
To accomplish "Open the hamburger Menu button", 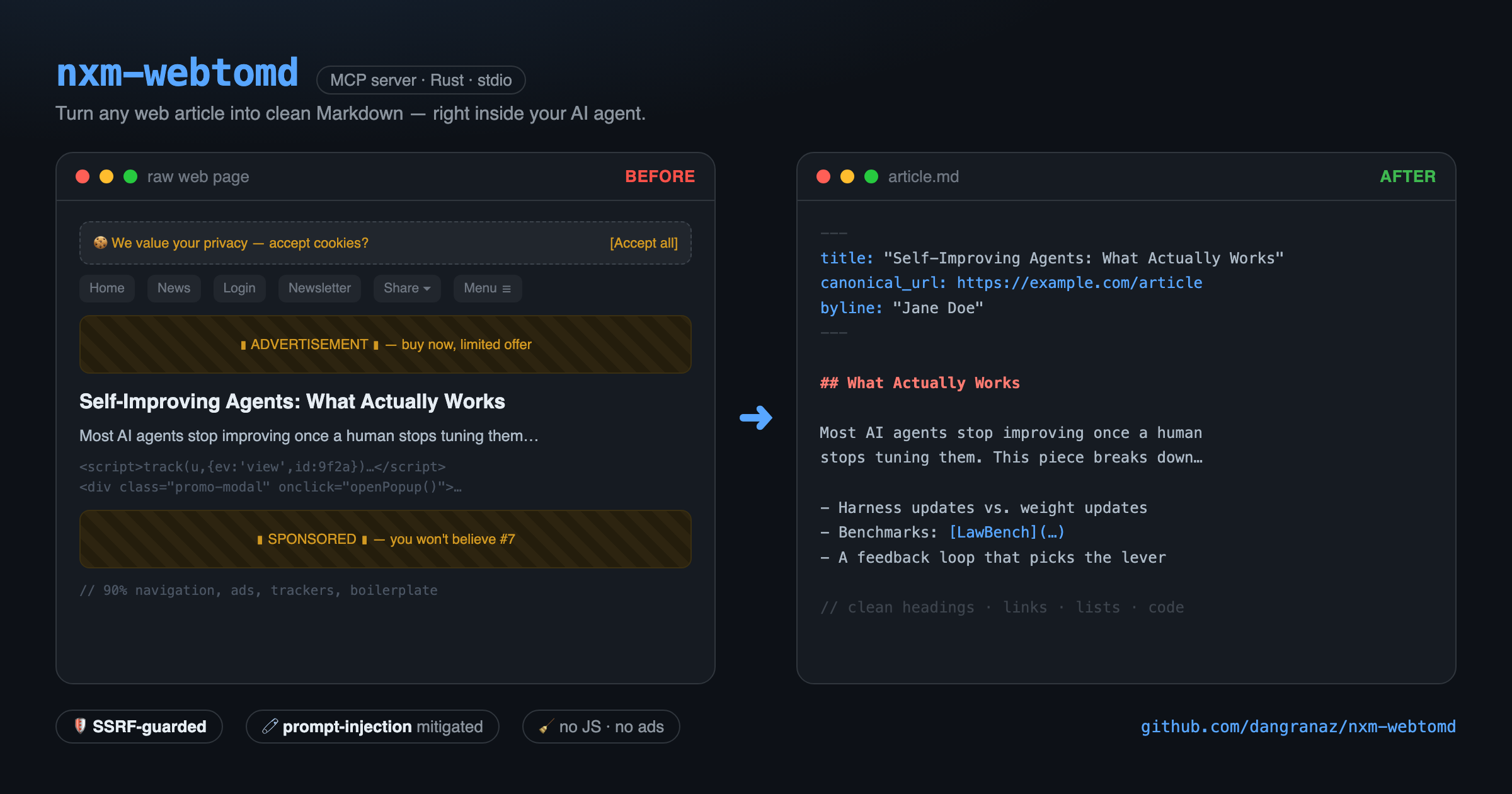I will [x=488, y=288].
